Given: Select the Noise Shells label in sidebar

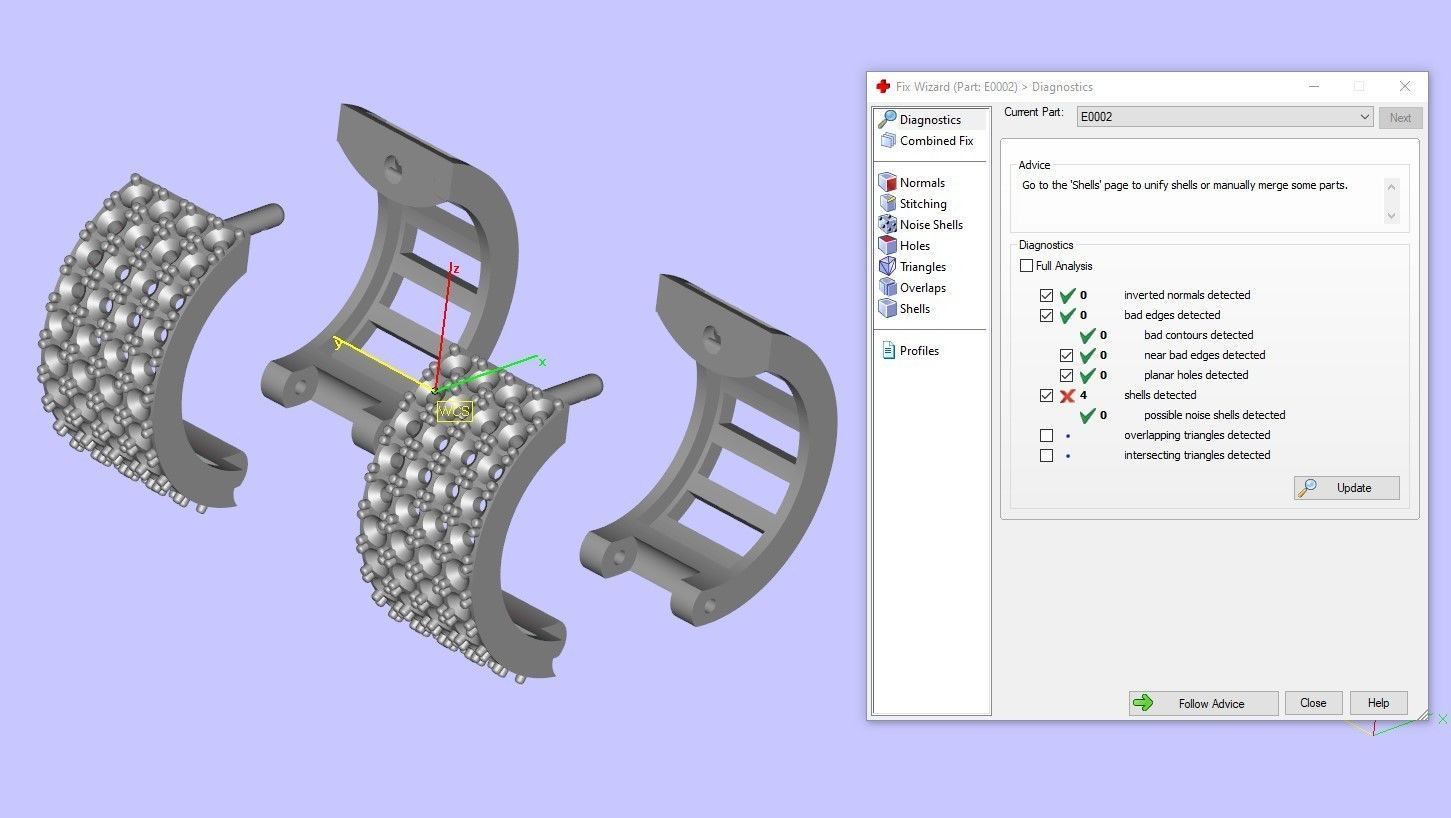Looking at the screenshot, I should click(x=931, y=224).
